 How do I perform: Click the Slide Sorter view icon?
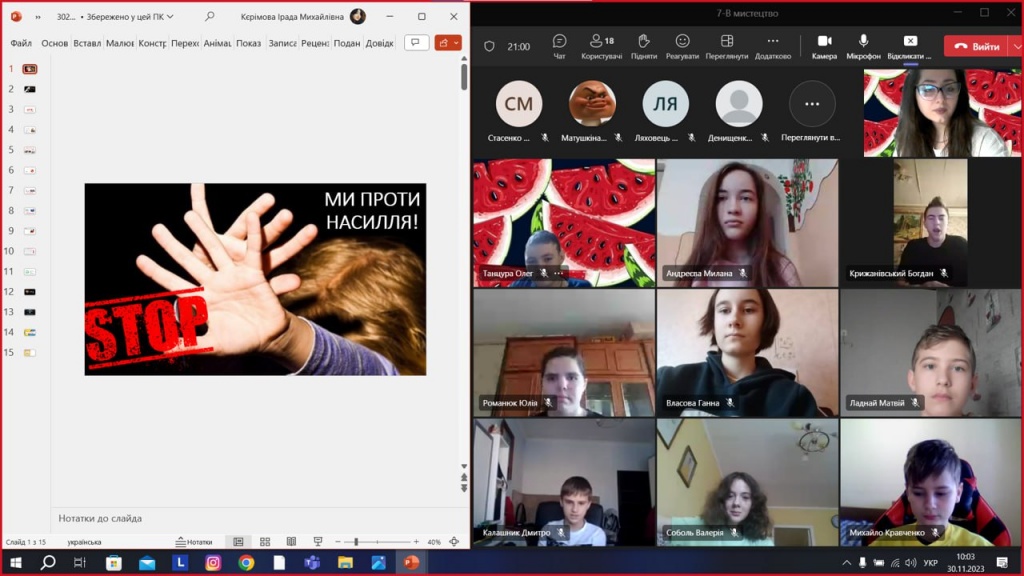265,542
